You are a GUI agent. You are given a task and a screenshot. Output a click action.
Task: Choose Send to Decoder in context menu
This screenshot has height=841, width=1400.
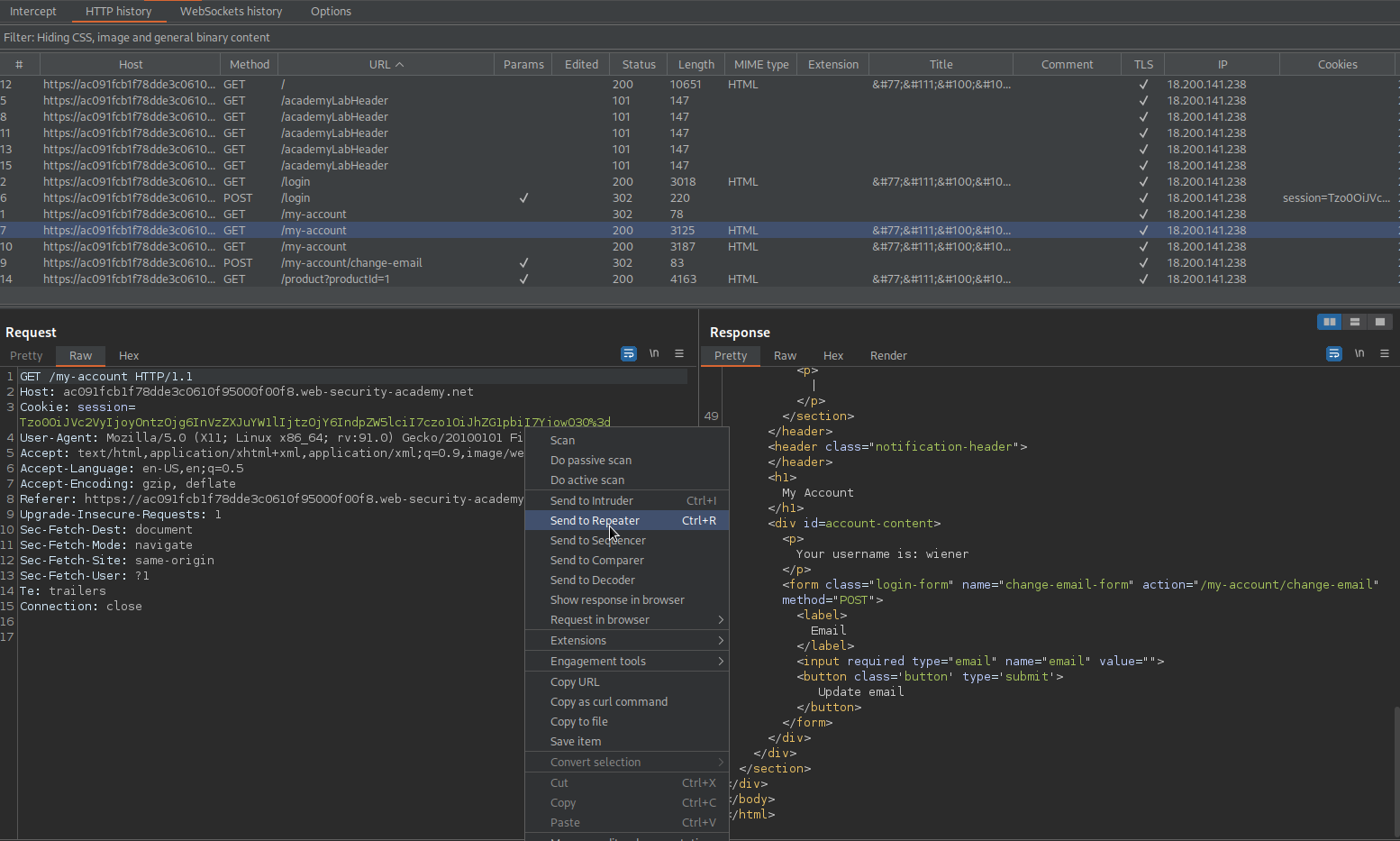pos(627,580)
